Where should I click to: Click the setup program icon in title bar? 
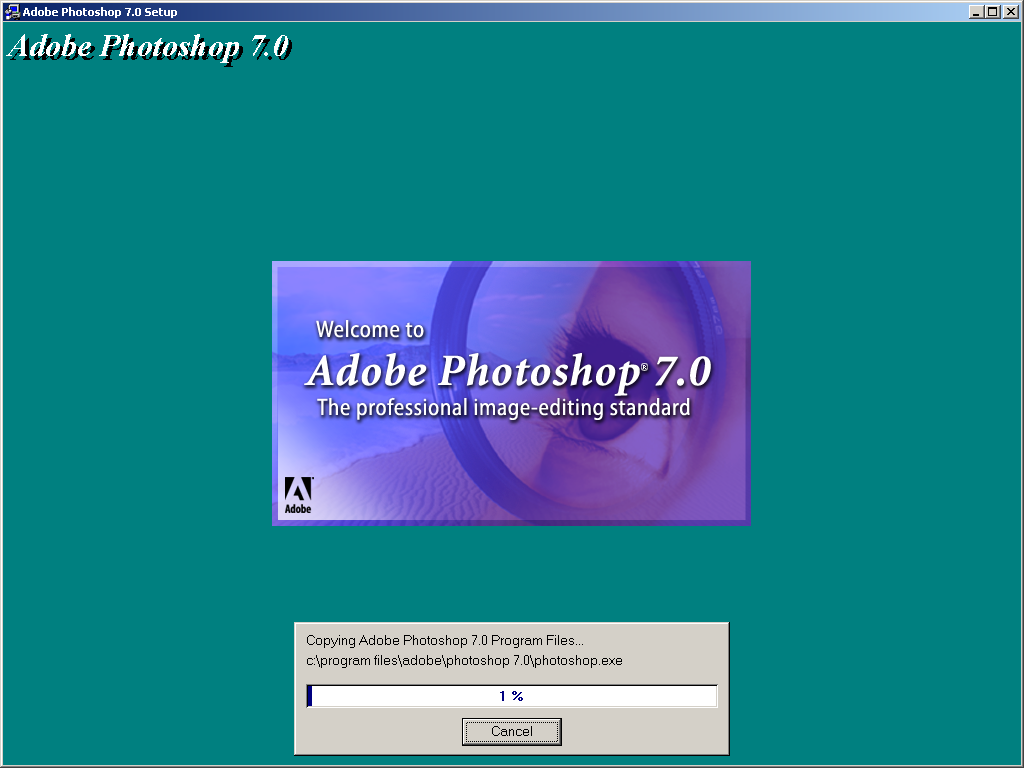12,11
